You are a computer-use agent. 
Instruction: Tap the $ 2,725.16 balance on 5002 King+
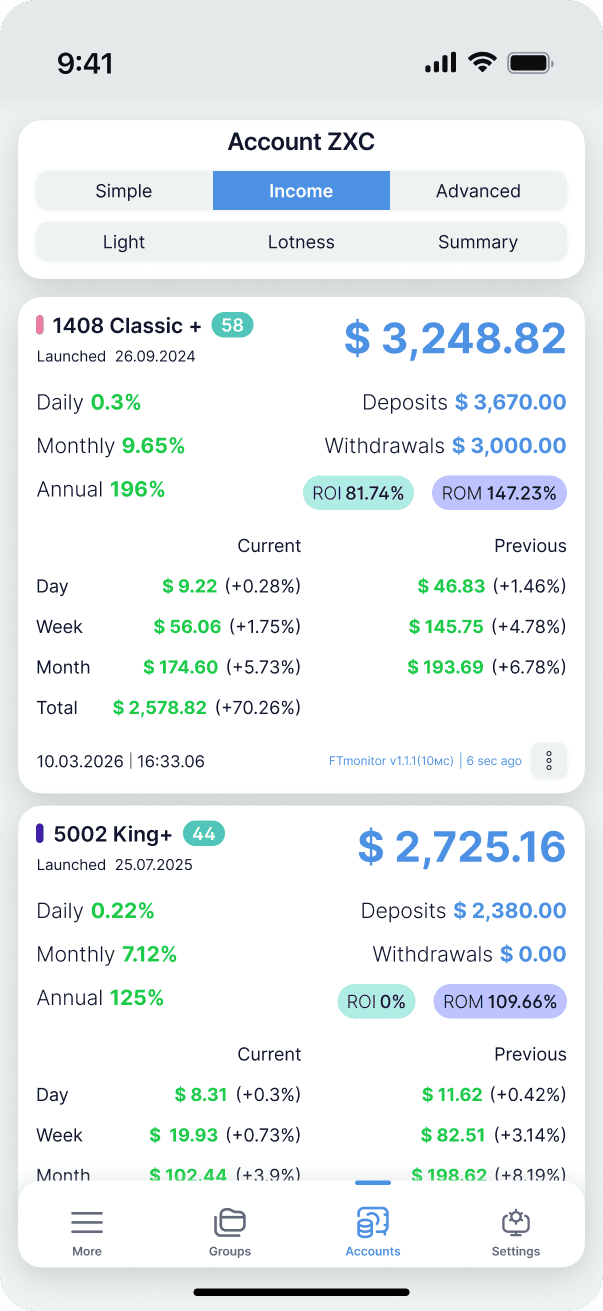coord(462,847)
